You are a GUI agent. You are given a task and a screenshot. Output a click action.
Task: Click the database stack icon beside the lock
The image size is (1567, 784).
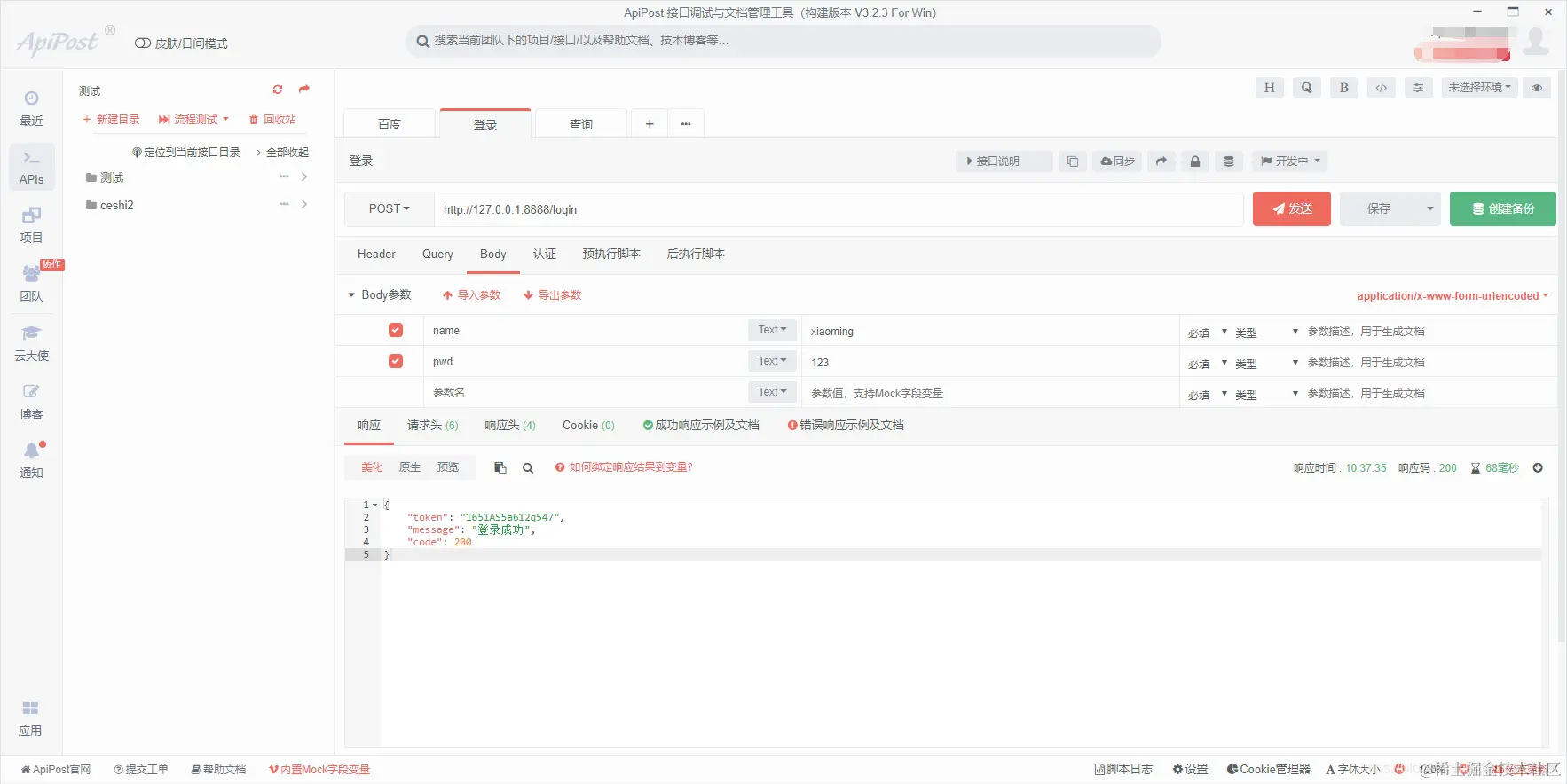(1229, 161)
